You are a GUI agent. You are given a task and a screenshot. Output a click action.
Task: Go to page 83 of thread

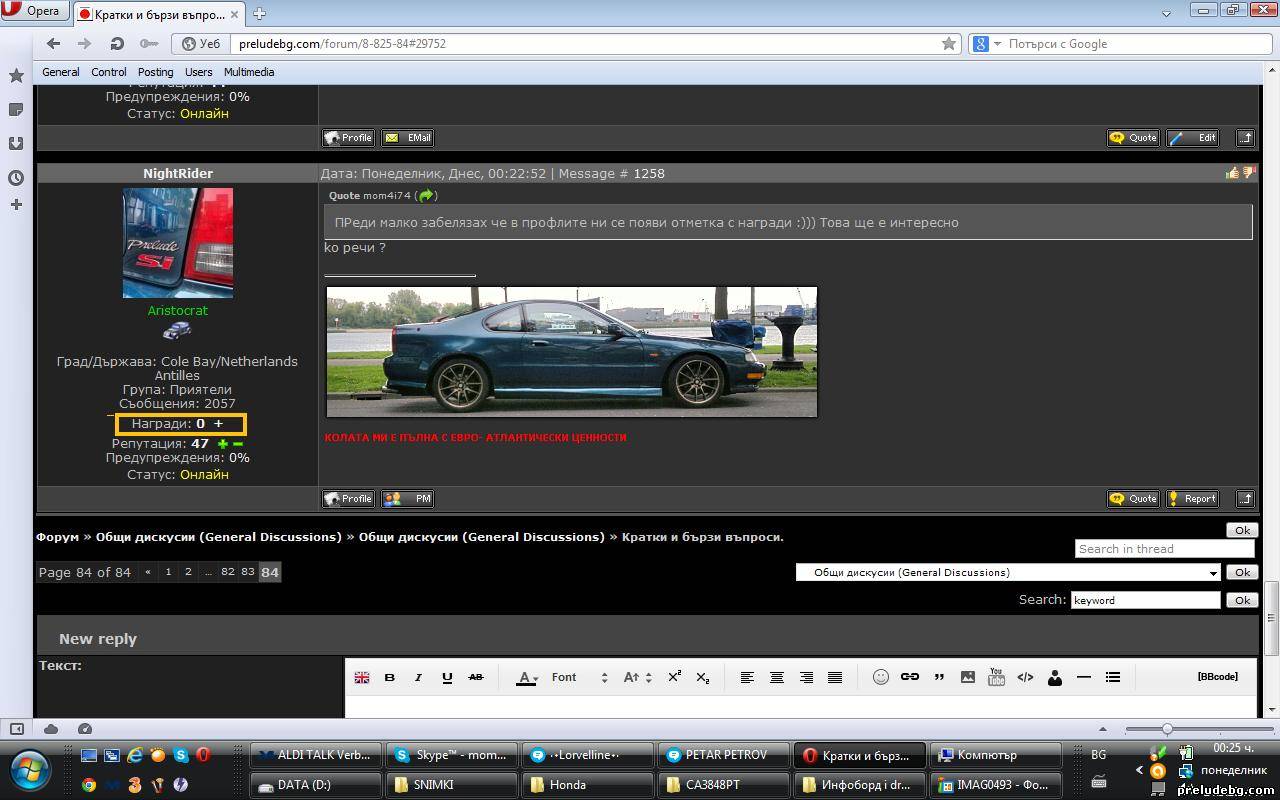[248, 572]
